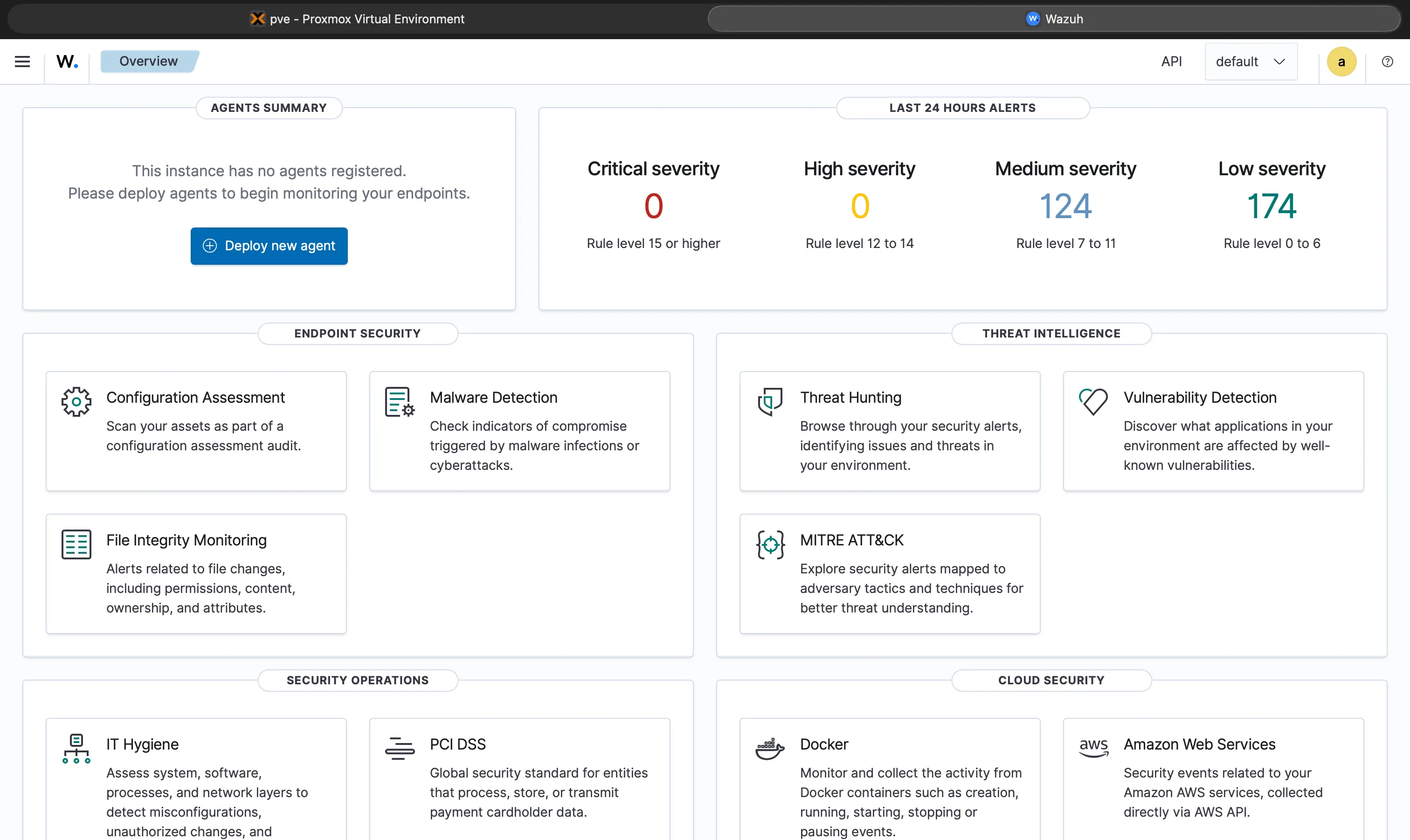This screenshot has height=840, width=1410.
Task: Expand the default API dropdown
Action: click(x=1251, y=62)
